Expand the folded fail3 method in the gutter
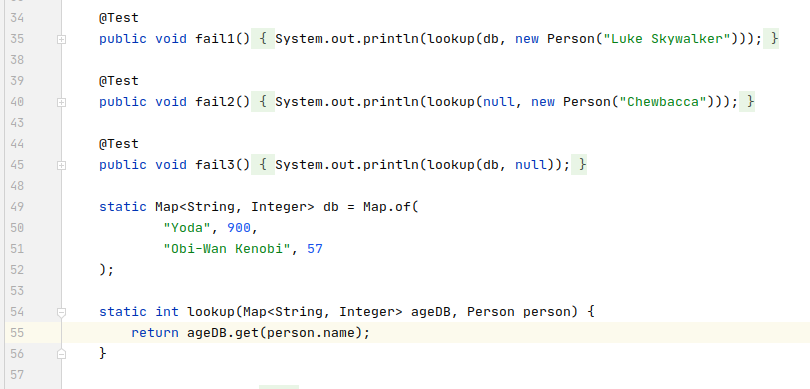 click(x=61, y=165)
